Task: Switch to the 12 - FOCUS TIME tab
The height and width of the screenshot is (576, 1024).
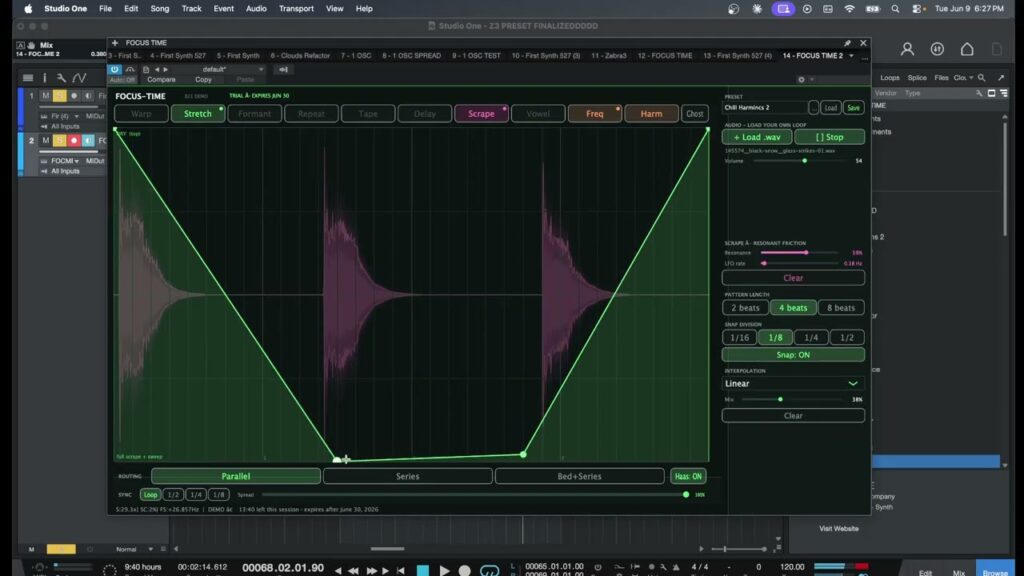Action: coord(665,56)
